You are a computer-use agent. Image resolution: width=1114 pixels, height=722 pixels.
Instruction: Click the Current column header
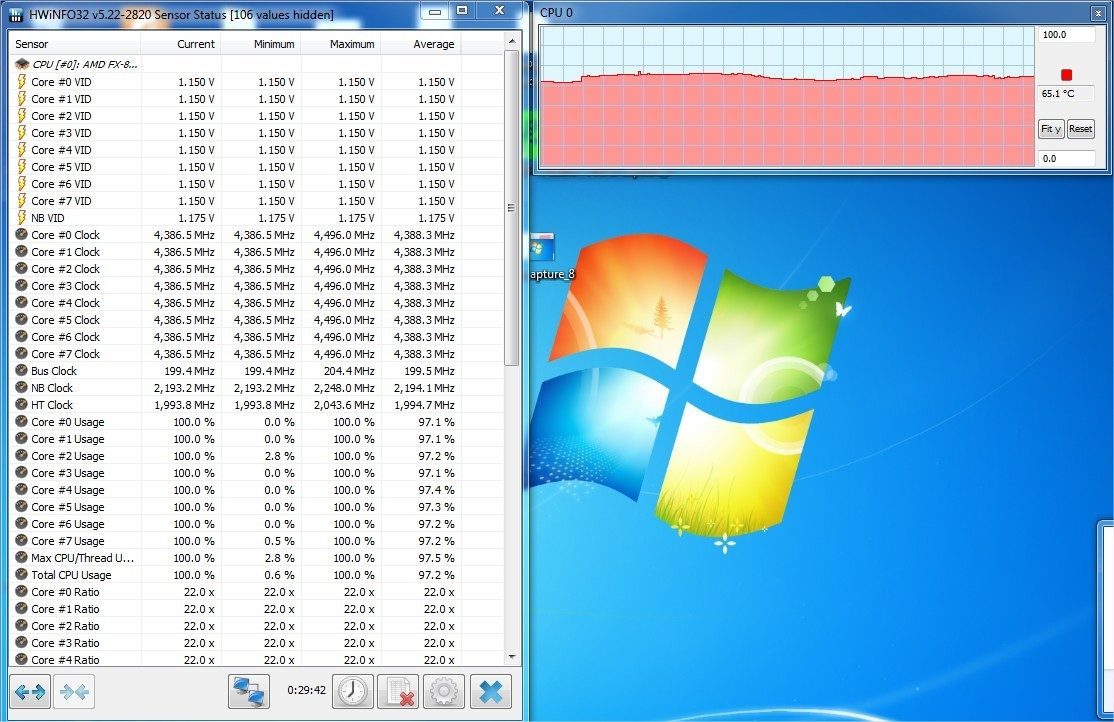(x=181, y=44)
